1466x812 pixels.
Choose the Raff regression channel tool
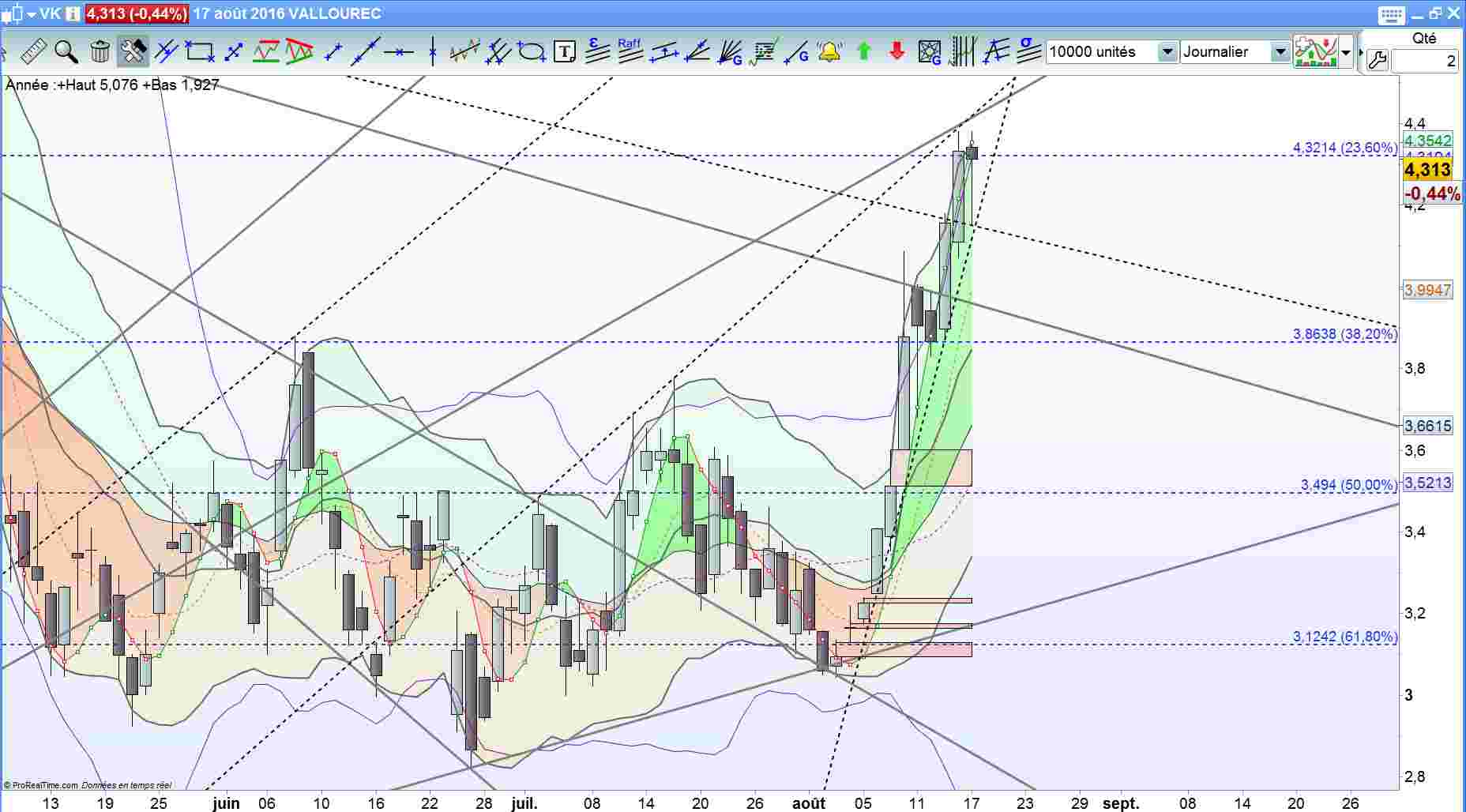pyautogui.click(x=630, y=52)
